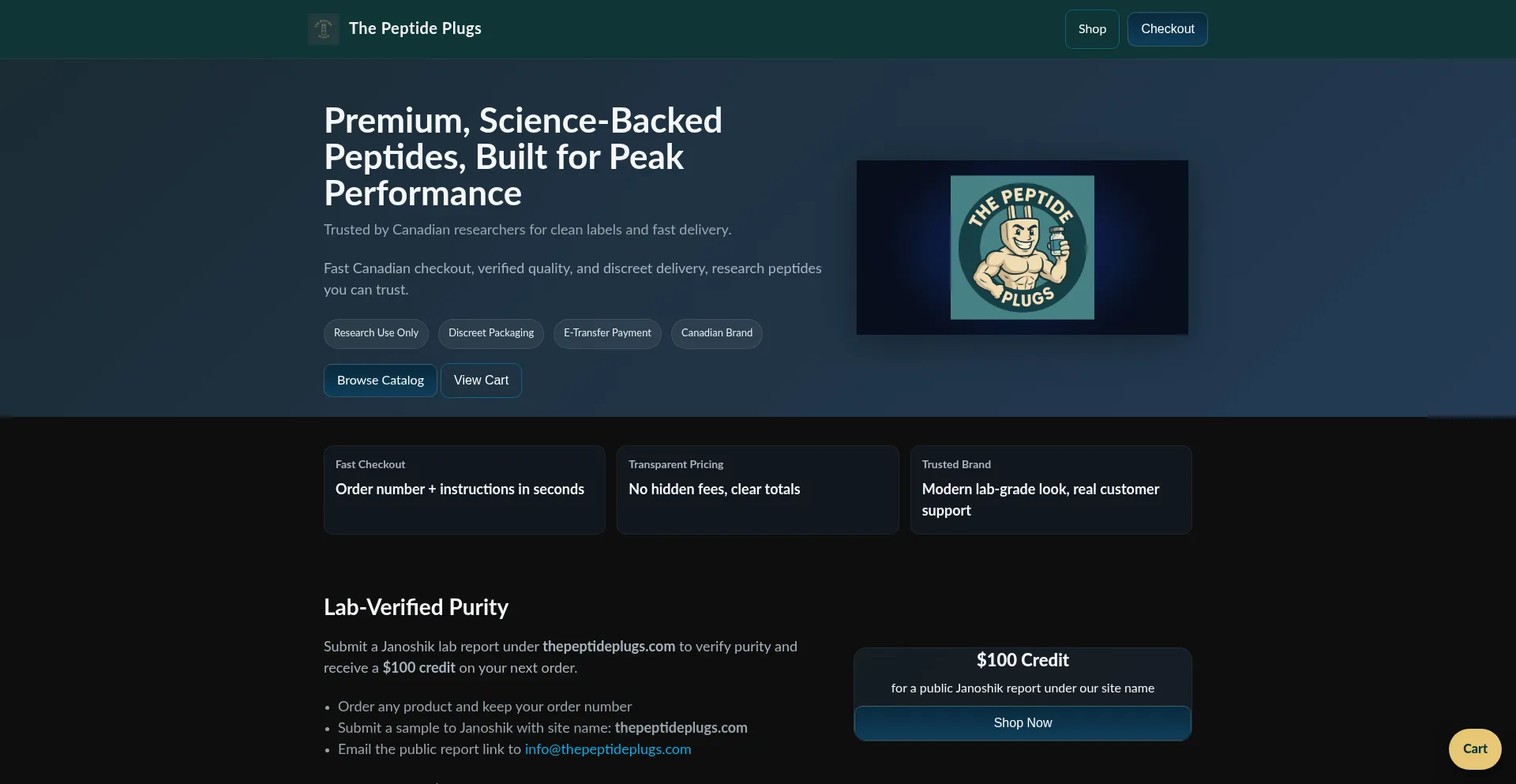Click the hero mascot image
This screenshot has height=784, width=1516.
(1022, 247)
